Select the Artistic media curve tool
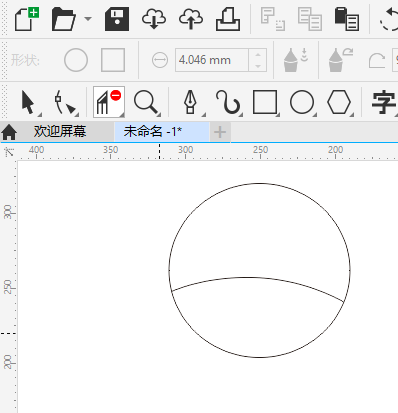Viewport: 398px width, 413px height. 228,102
